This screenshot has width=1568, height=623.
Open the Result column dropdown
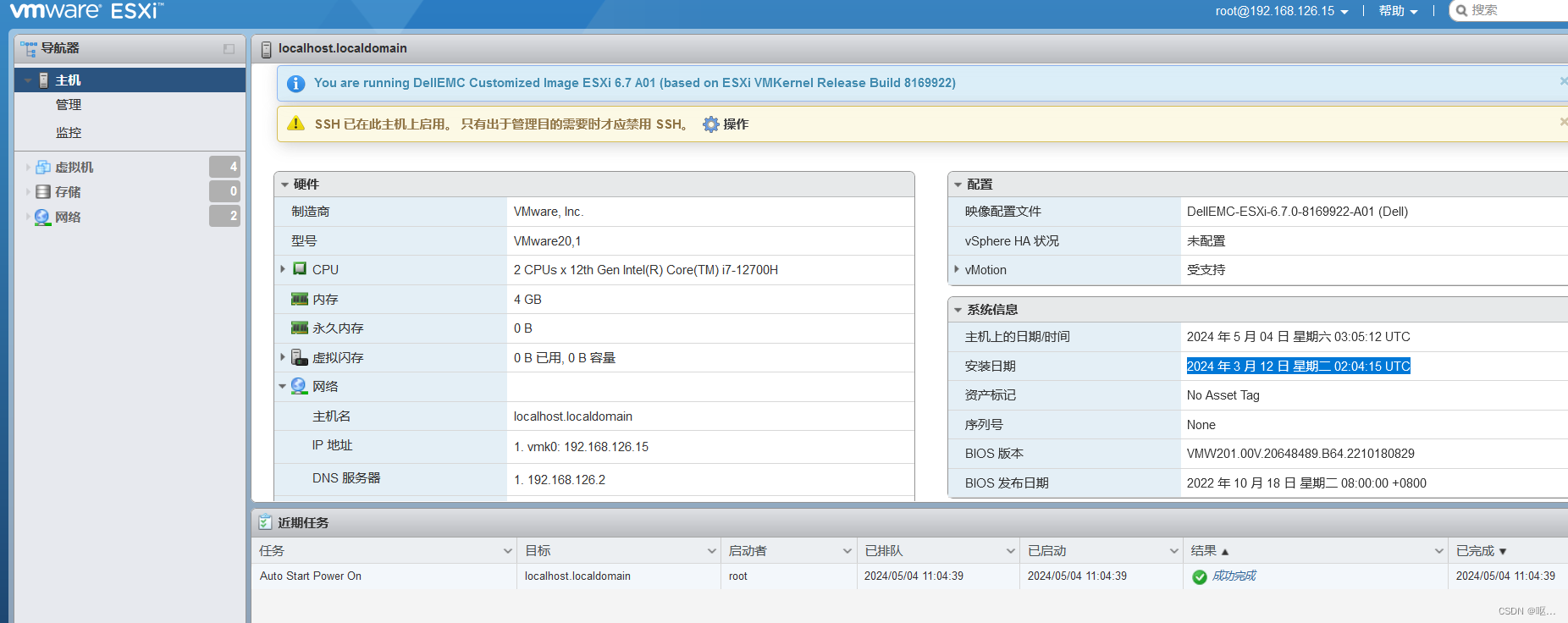1439,551
